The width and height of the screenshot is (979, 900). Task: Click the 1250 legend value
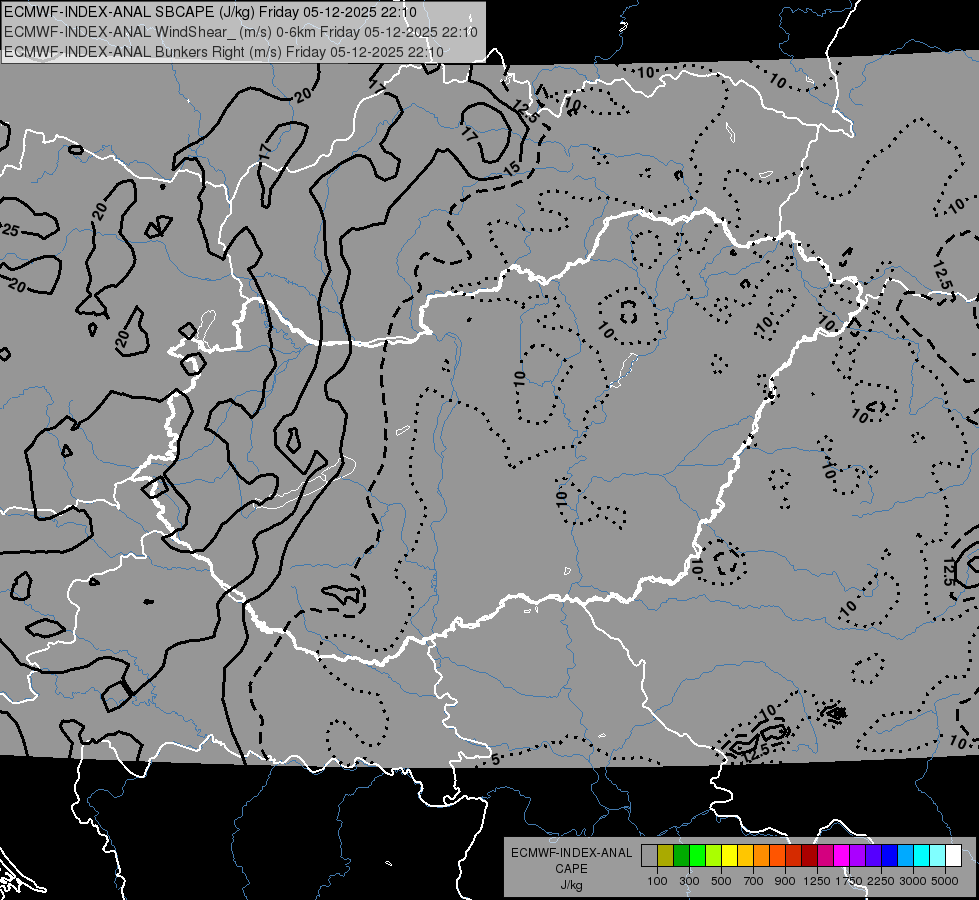pyautogui.click(x=817, y=881)
